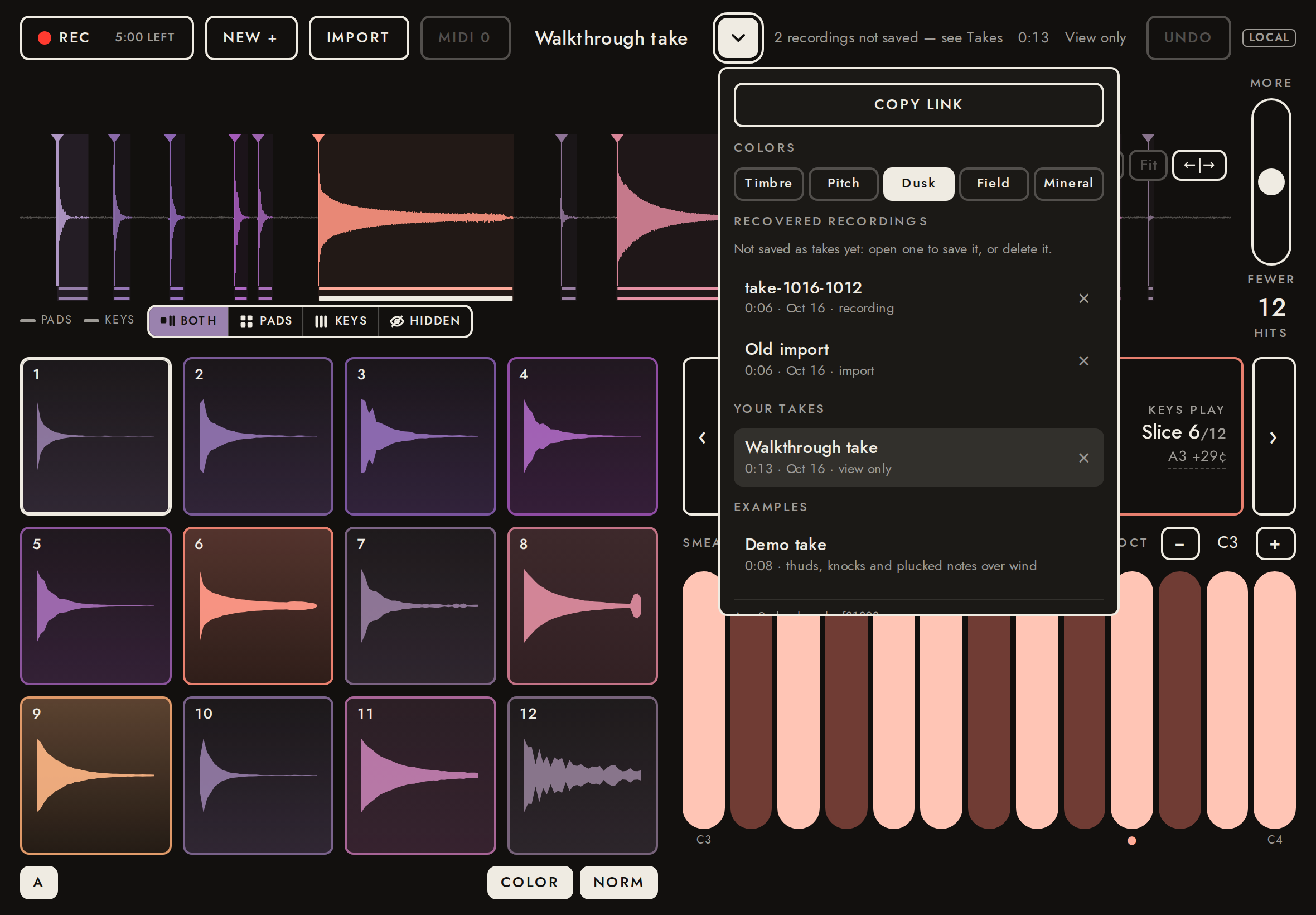Create a new take with NEW +
Viewport: 1316px width, 915px height.
click(x=251, y=38)
